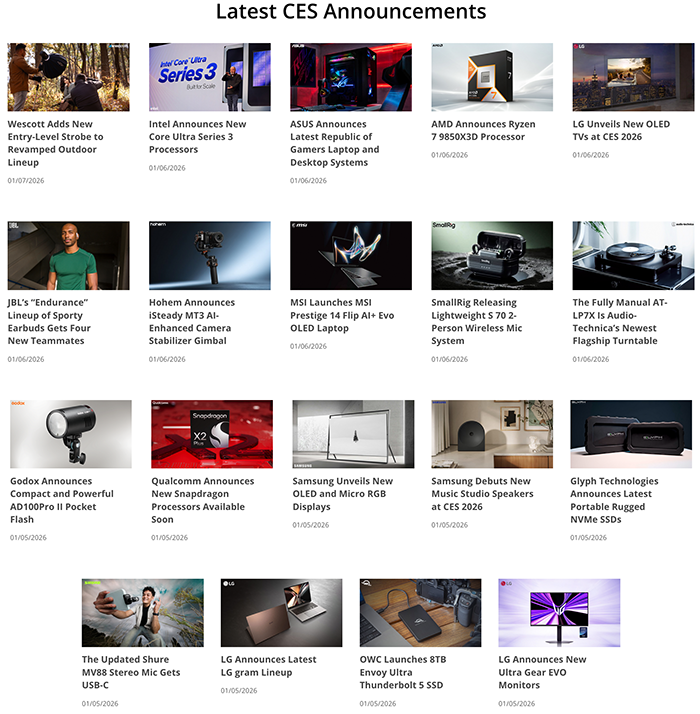Screen dimensions: 700x714
Task: Click the Intel Core Ultra Series 3 image
Action: (209, 77)
